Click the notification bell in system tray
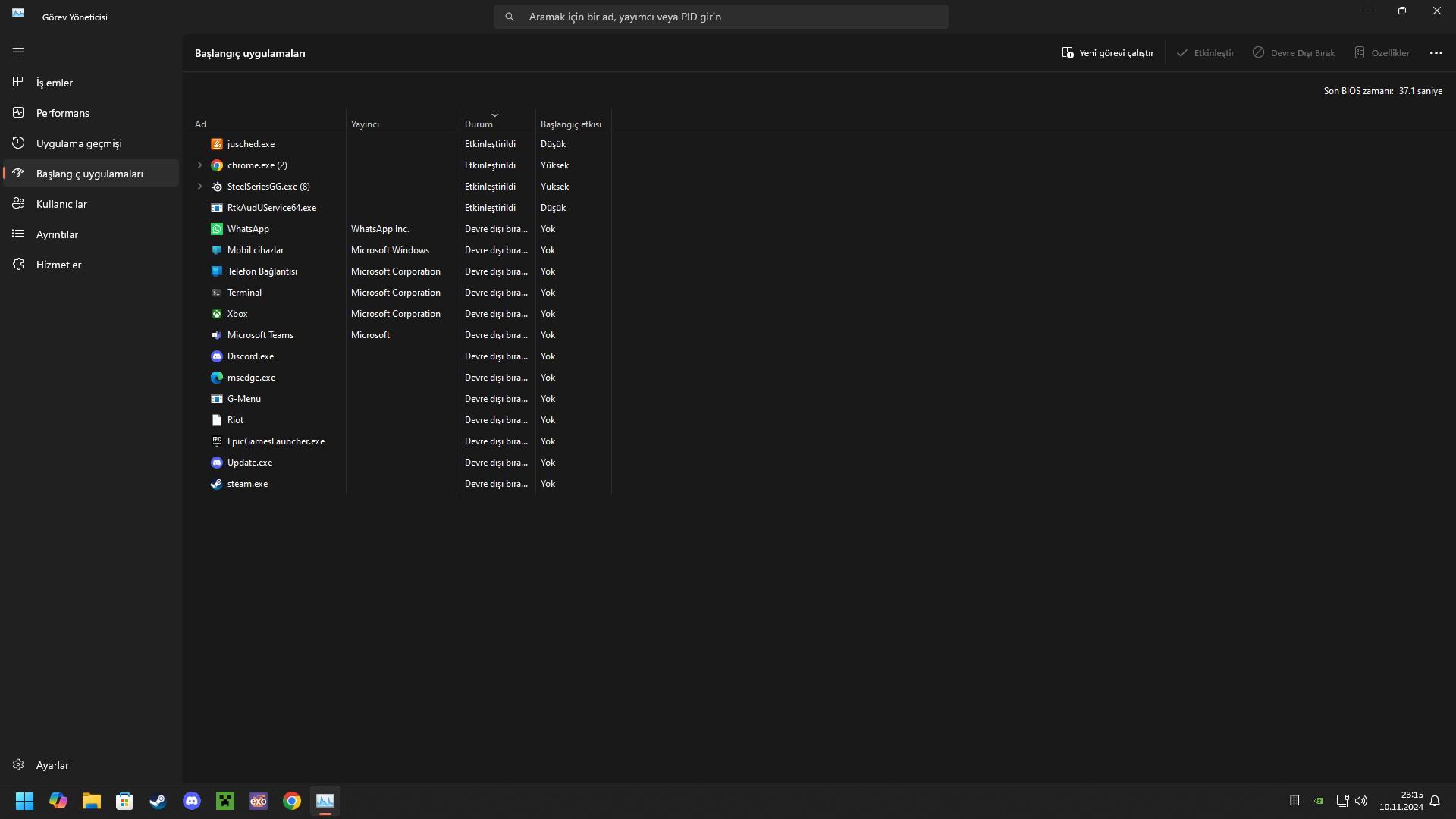 coord(1435,801)
